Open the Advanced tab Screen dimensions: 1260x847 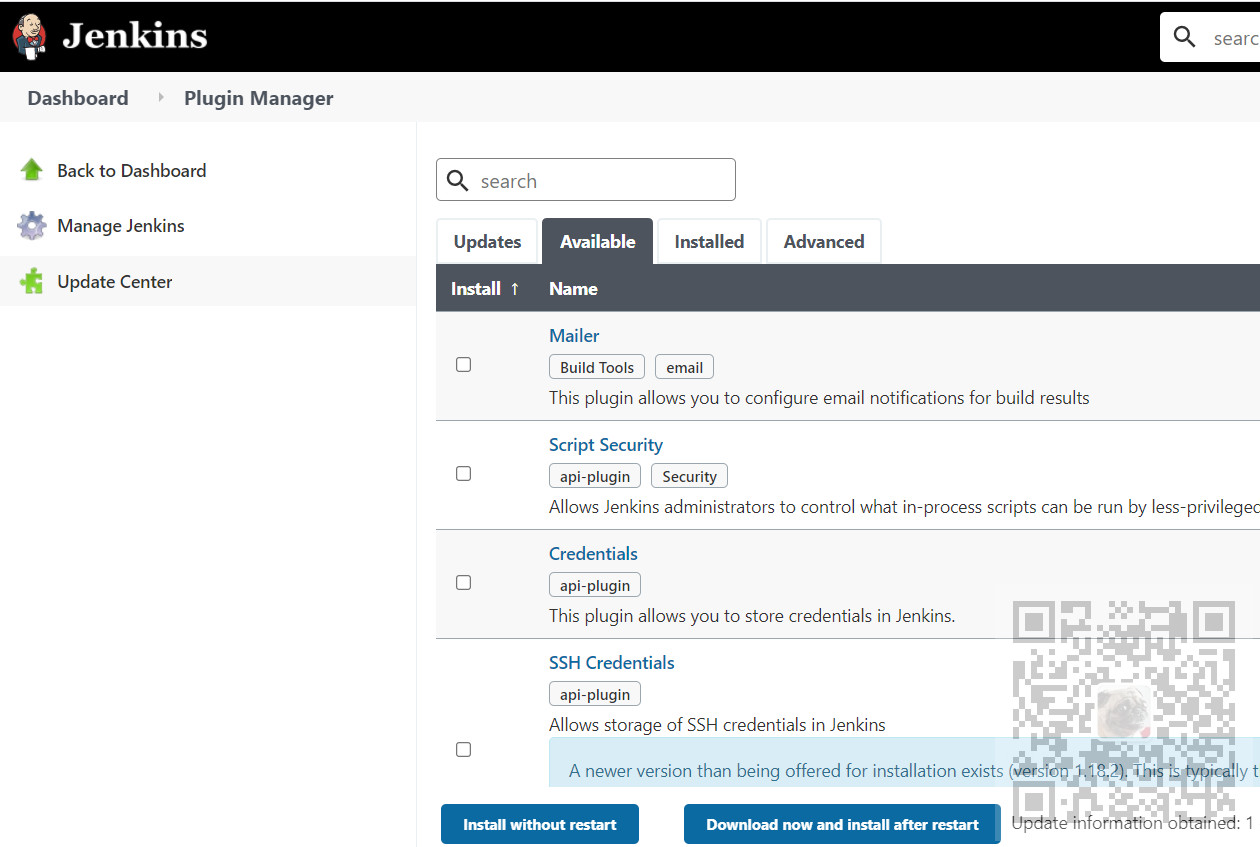point(824,241)
